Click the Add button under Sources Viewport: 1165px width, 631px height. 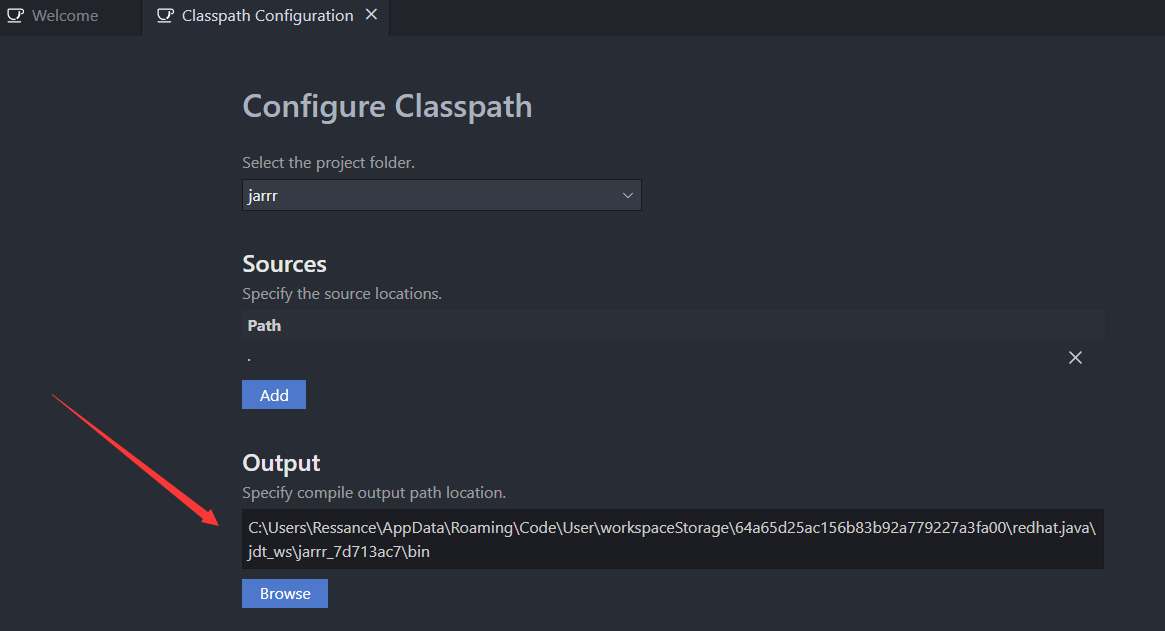273,394
